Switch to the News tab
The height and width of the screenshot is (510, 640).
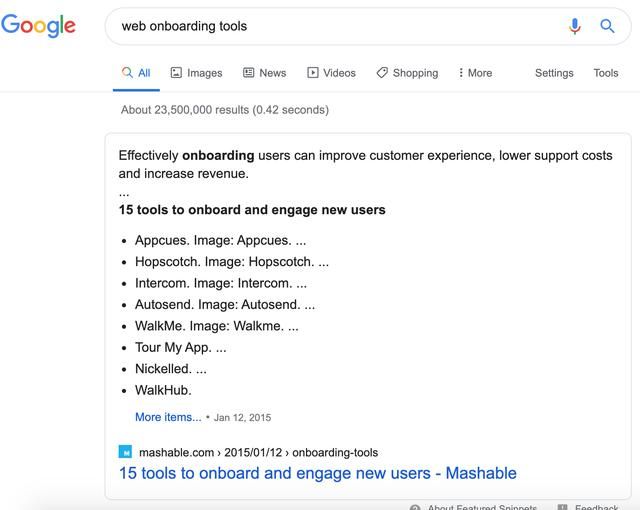264,73
